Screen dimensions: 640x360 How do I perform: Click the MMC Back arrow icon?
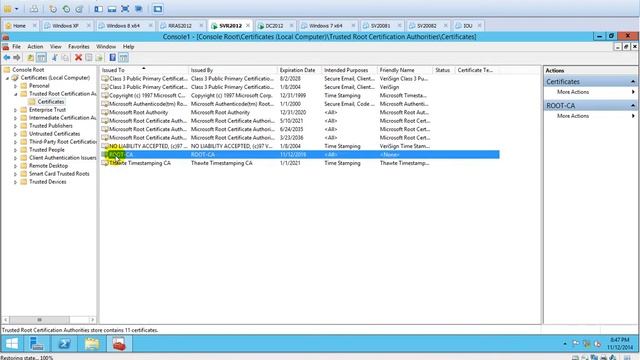[7, 58]
